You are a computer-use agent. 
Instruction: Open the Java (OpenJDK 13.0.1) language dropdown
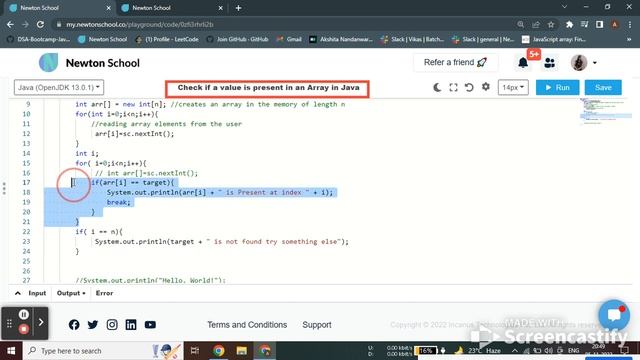tap(59, 87)
